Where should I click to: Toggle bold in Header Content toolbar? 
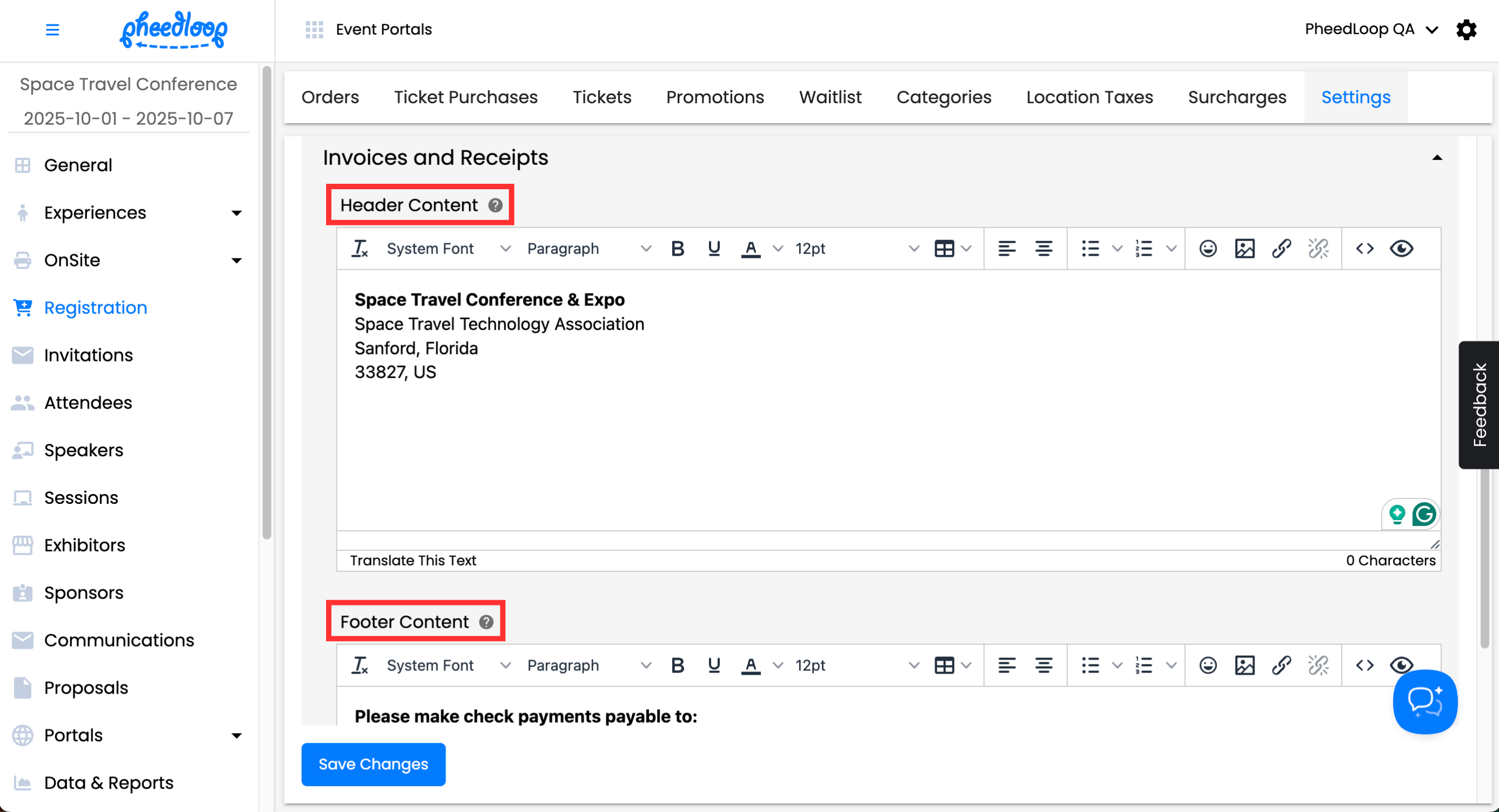pyautogui.click(x=678, y=249)
